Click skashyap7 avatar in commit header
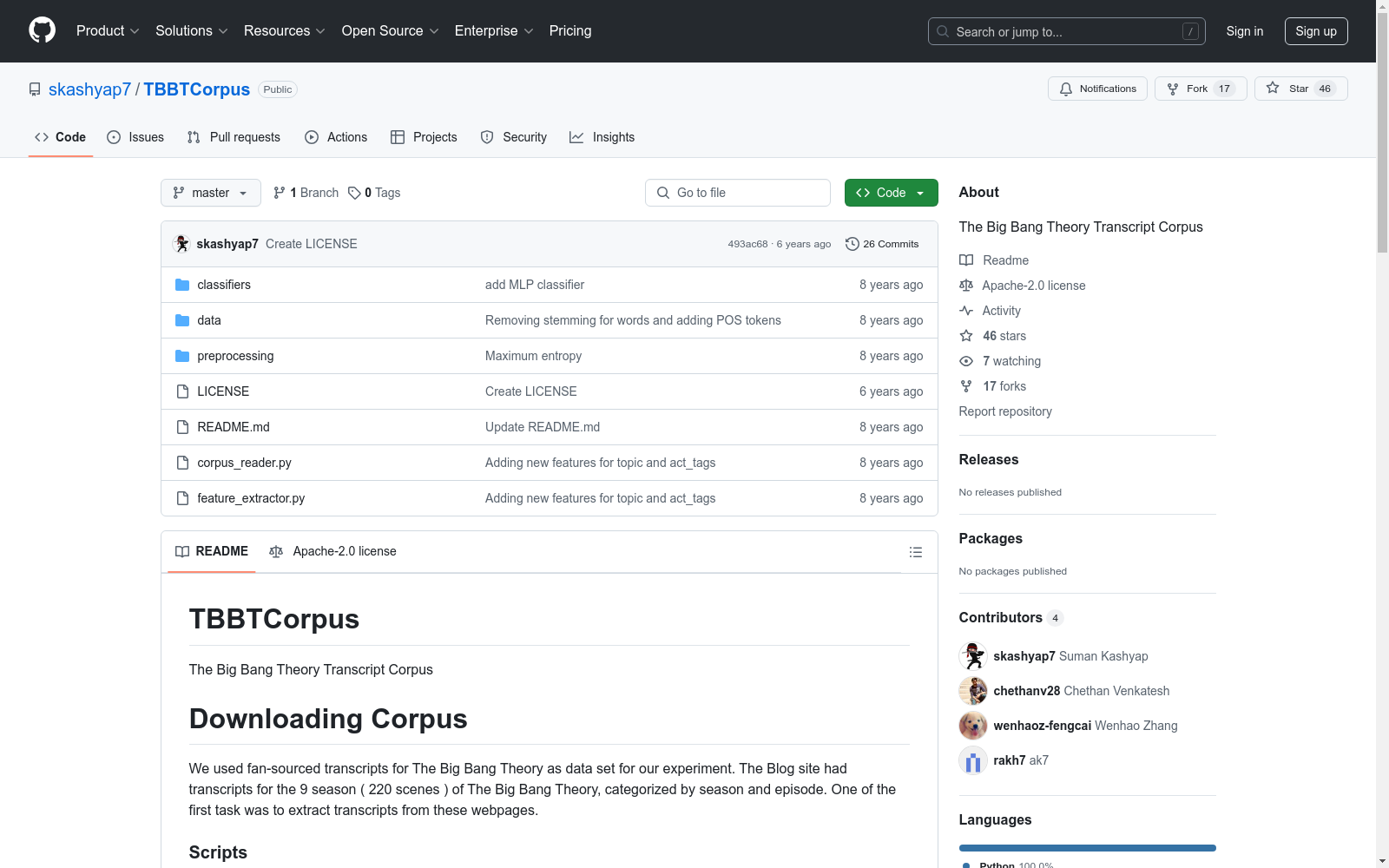Viewport: 1389px width, 868px height. click(181, 244)
